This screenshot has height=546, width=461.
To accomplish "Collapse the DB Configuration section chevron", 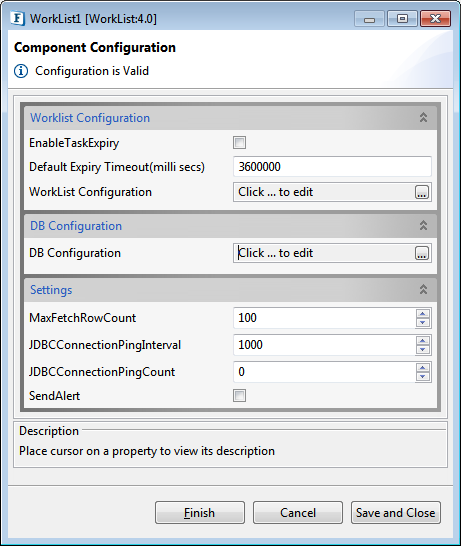I will (x=423, y=226).
